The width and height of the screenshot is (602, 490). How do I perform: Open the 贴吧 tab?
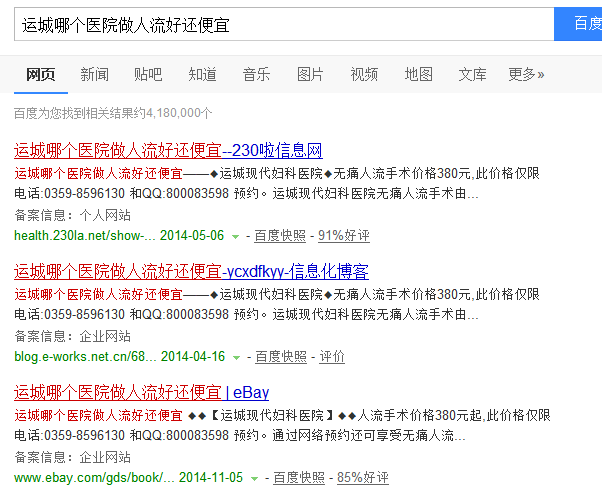tap(148, 74)
